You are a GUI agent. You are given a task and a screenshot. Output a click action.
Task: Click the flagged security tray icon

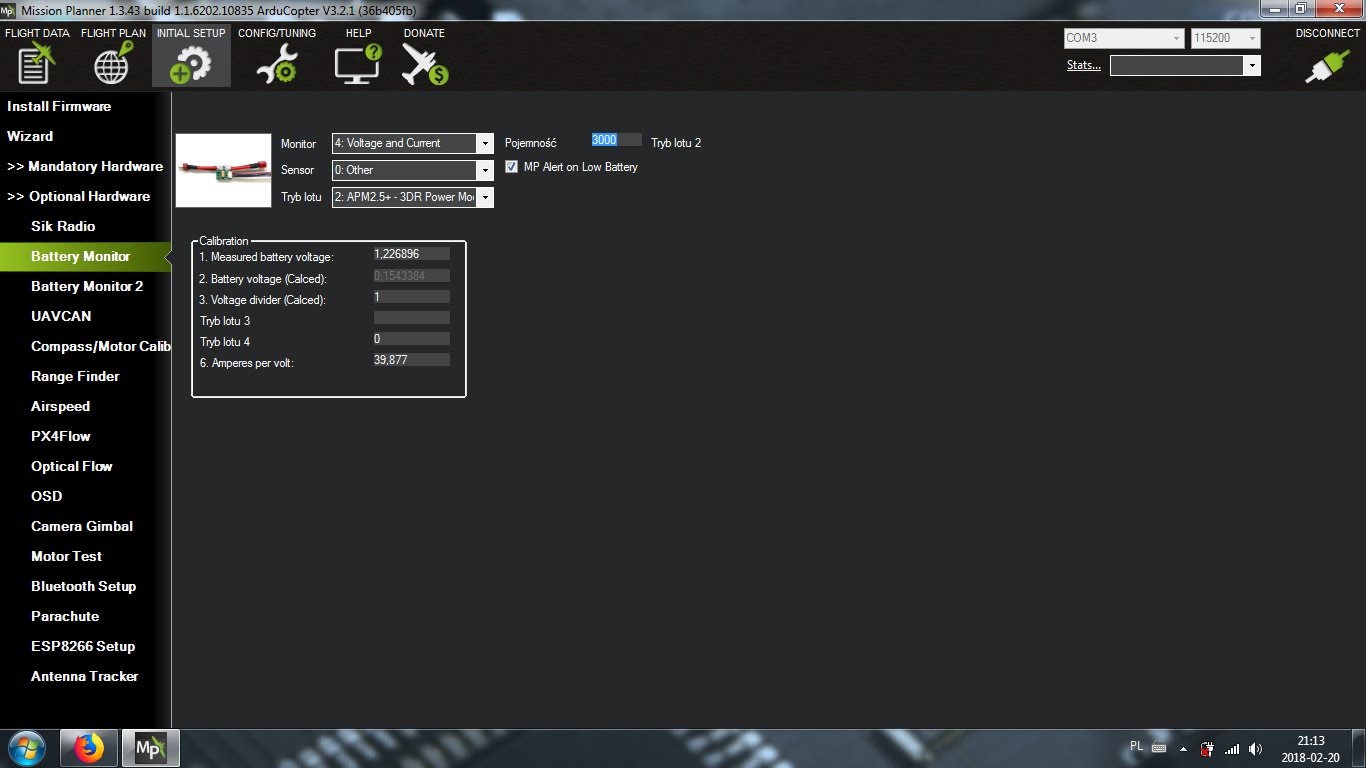click(1207, 748)
